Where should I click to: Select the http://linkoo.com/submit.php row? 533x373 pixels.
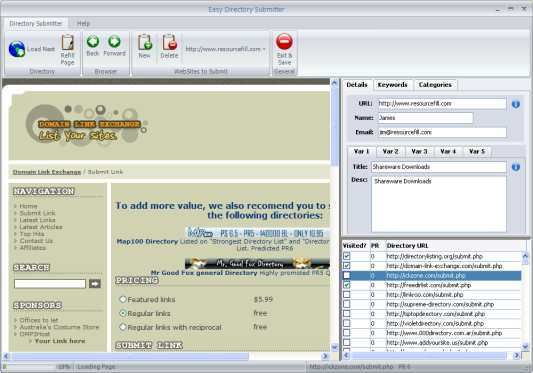tap(432, 294)
